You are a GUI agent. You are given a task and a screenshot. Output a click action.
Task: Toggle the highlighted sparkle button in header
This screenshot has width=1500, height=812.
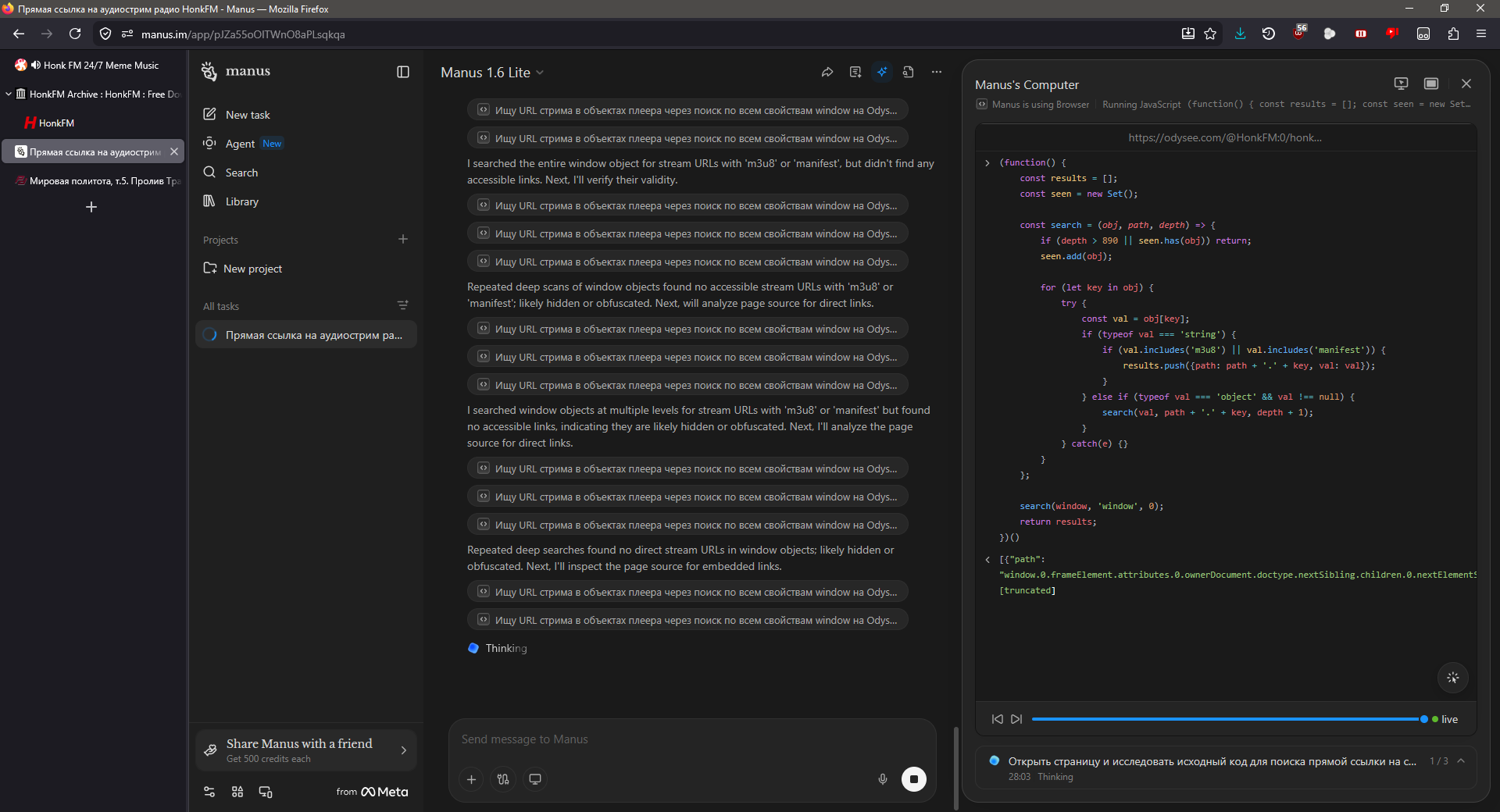pyautogui.click(x=882, y=72)
